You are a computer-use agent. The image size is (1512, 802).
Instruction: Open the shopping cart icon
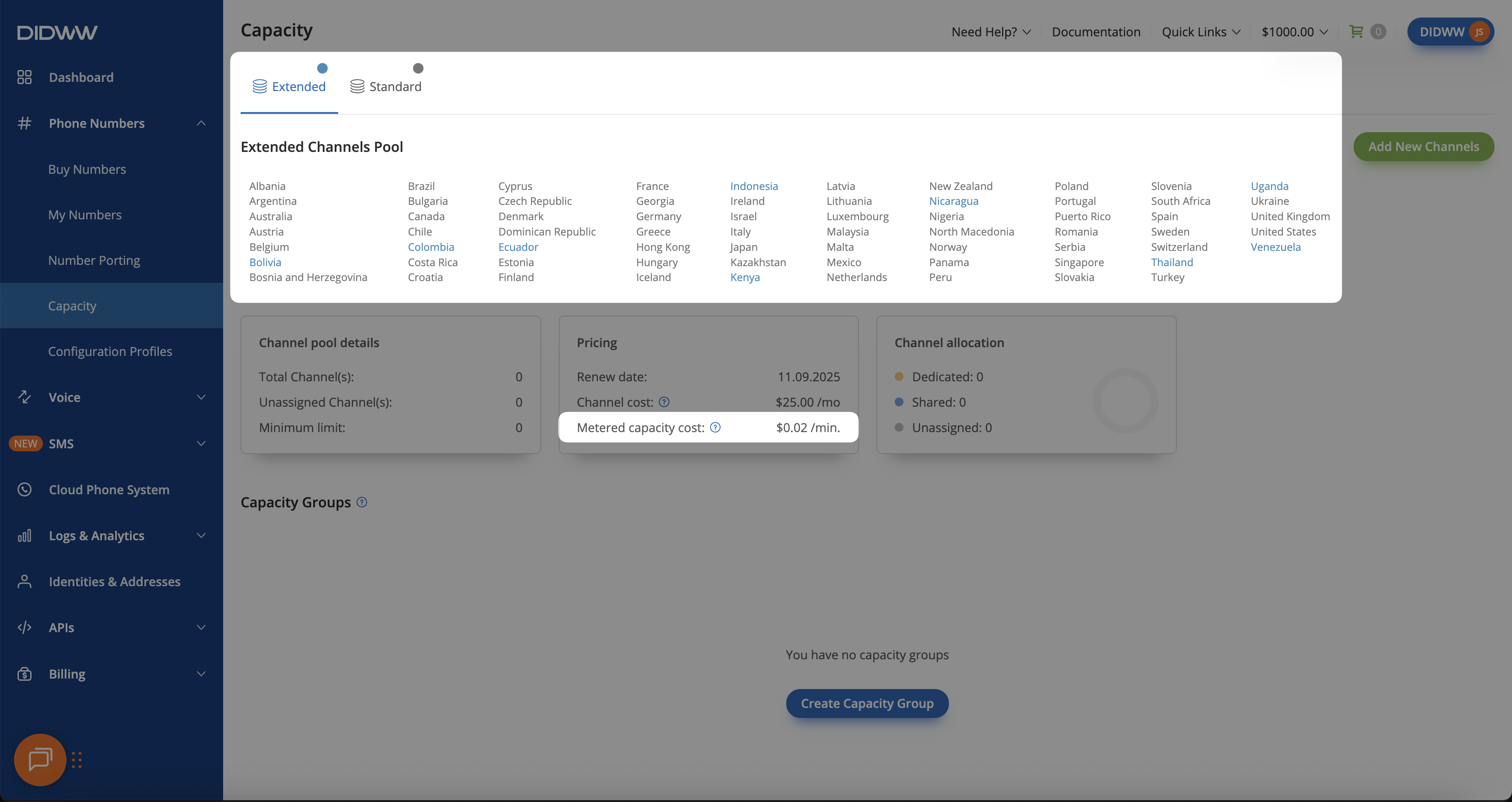point(1356,32)
